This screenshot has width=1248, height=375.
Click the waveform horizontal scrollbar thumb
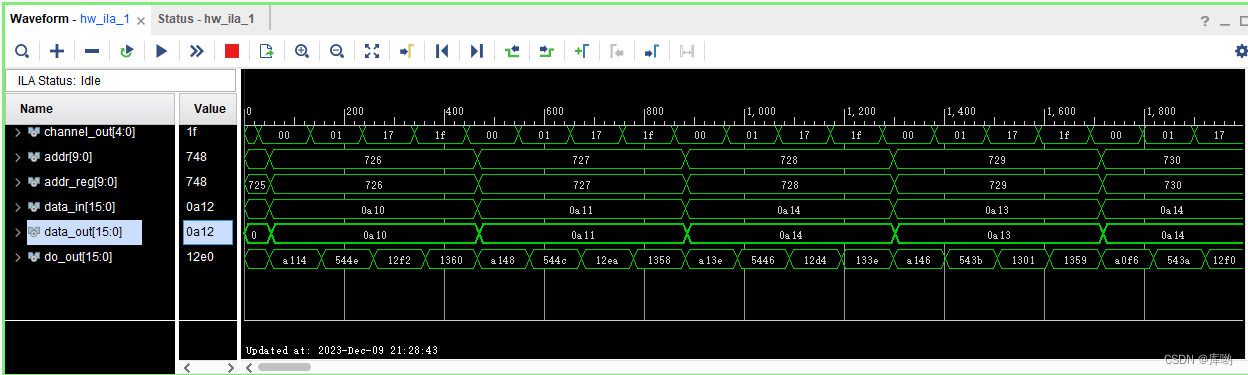tap(284, 367)
